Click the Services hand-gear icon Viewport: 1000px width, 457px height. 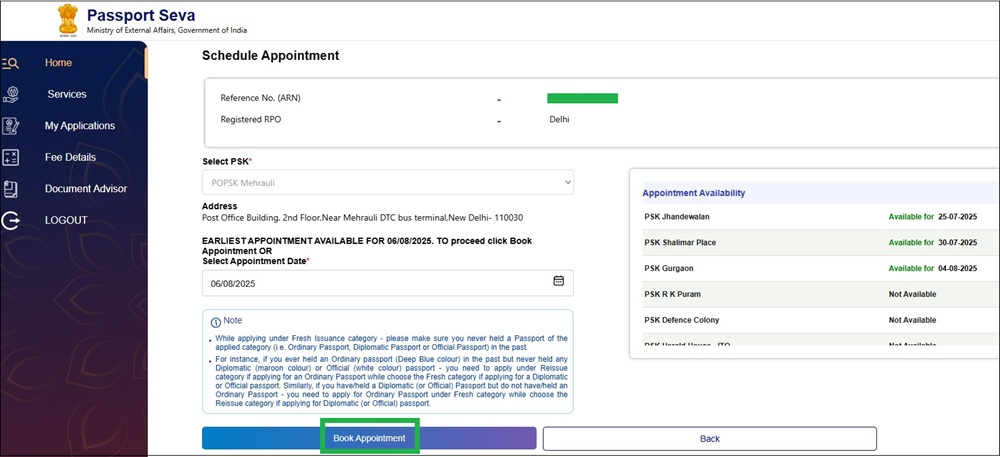(10, 94)
